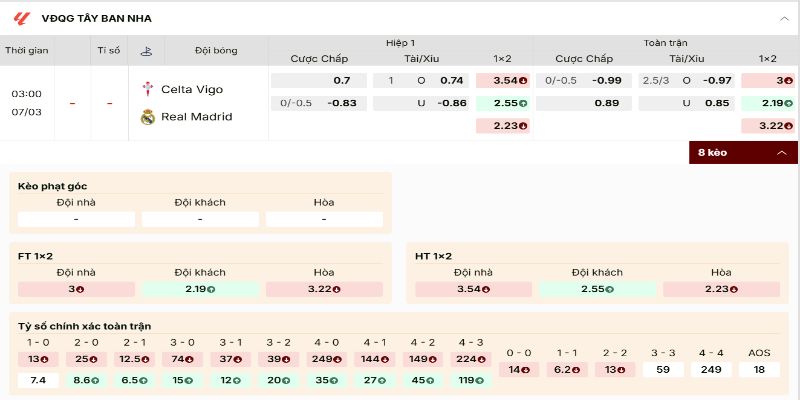
Task: Select full-match 1x2 odds 3 in match row
Action: (768, 81)
